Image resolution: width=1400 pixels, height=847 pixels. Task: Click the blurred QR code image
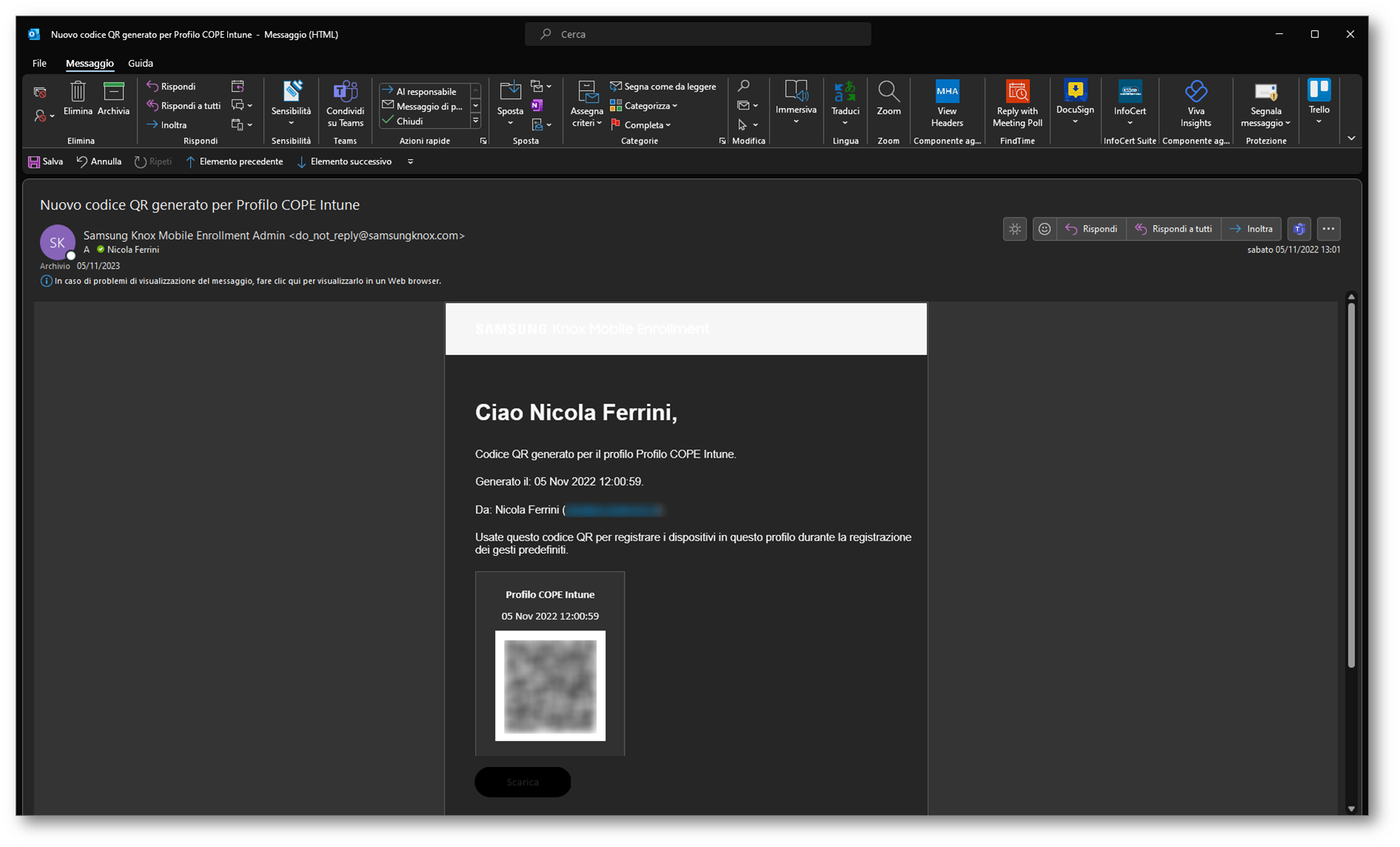[x=550, y=686]
